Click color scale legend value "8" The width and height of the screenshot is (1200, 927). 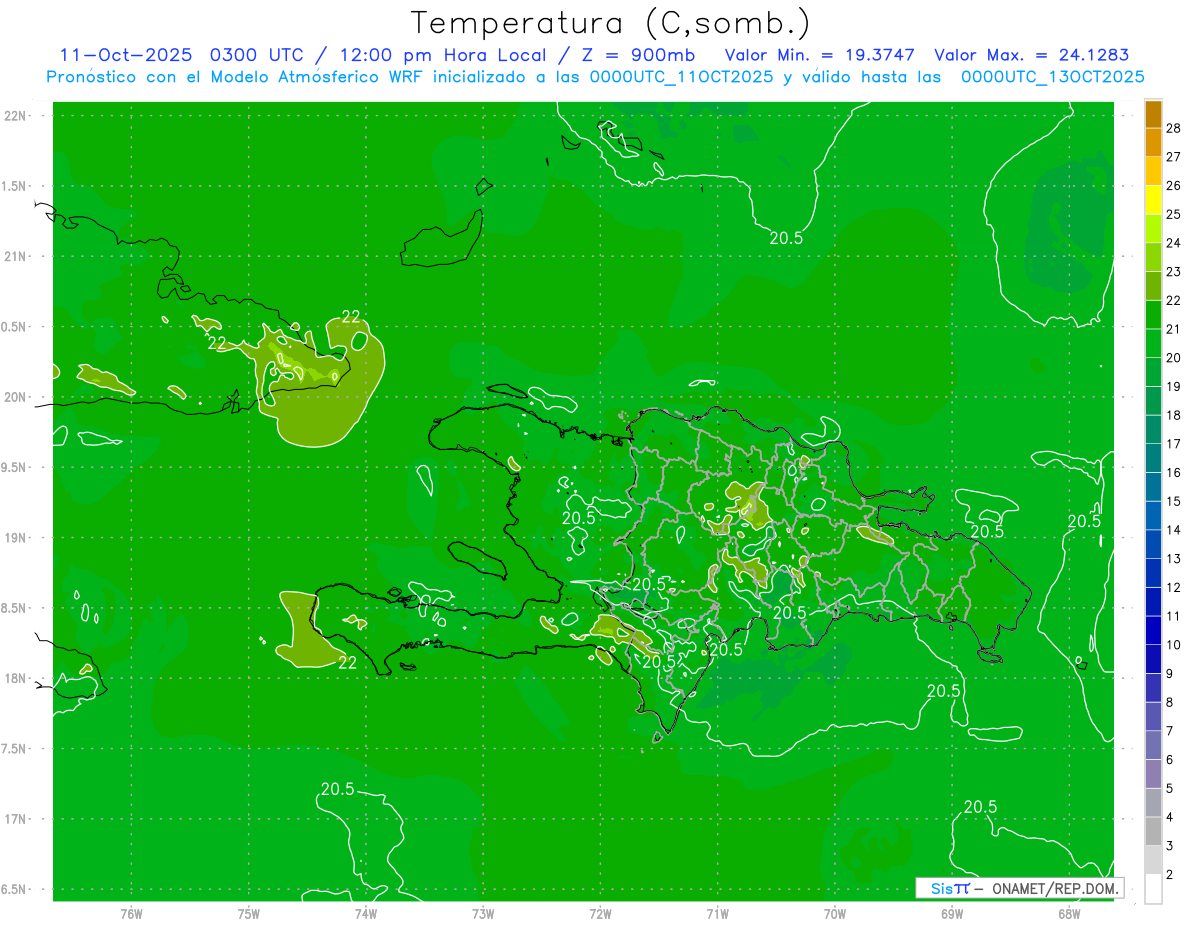tap(1170, 702)
